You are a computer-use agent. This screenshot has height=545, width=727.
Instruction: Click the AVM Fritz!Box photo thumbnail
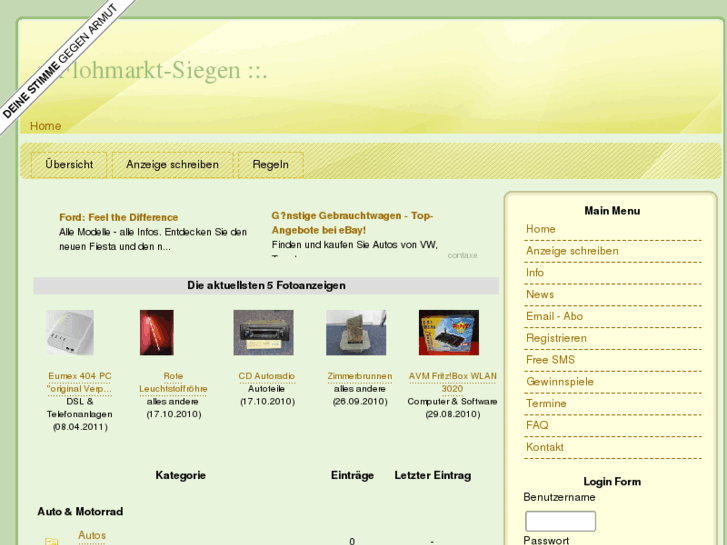(x=449, y=333)
